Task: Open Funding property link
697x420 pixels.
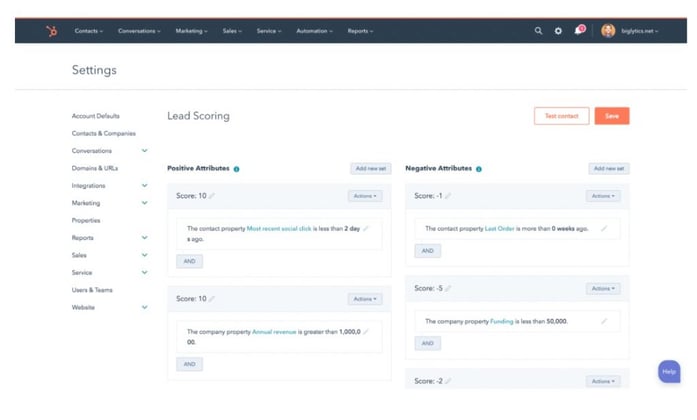Action: [x=501, y=321]
